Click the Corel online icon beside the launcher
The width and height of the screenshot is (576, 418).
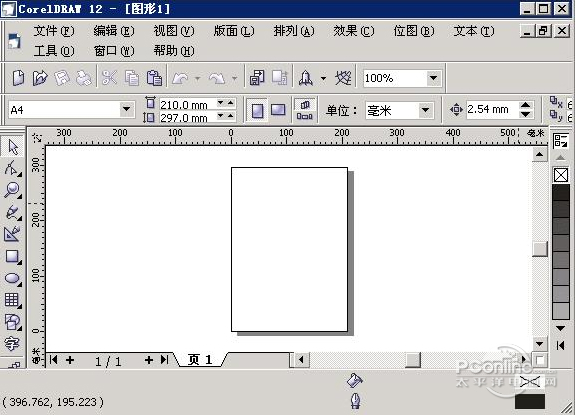(x=343, y=78)
